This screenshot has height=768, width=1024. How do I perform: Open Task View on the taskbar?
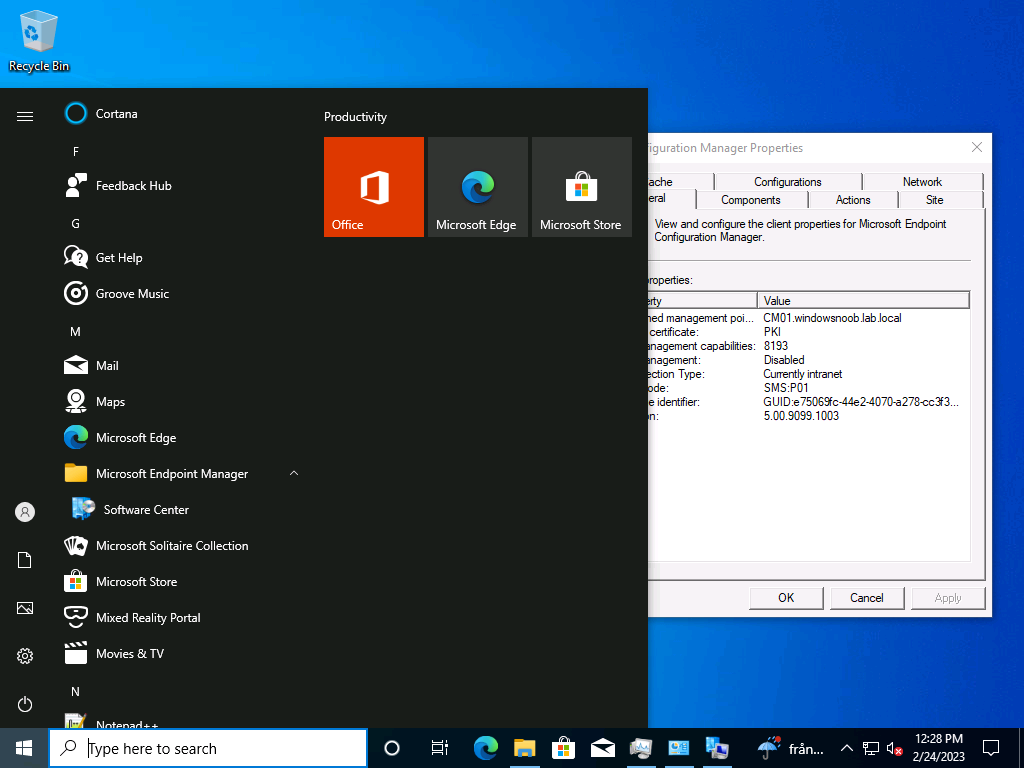coord(440,748)
